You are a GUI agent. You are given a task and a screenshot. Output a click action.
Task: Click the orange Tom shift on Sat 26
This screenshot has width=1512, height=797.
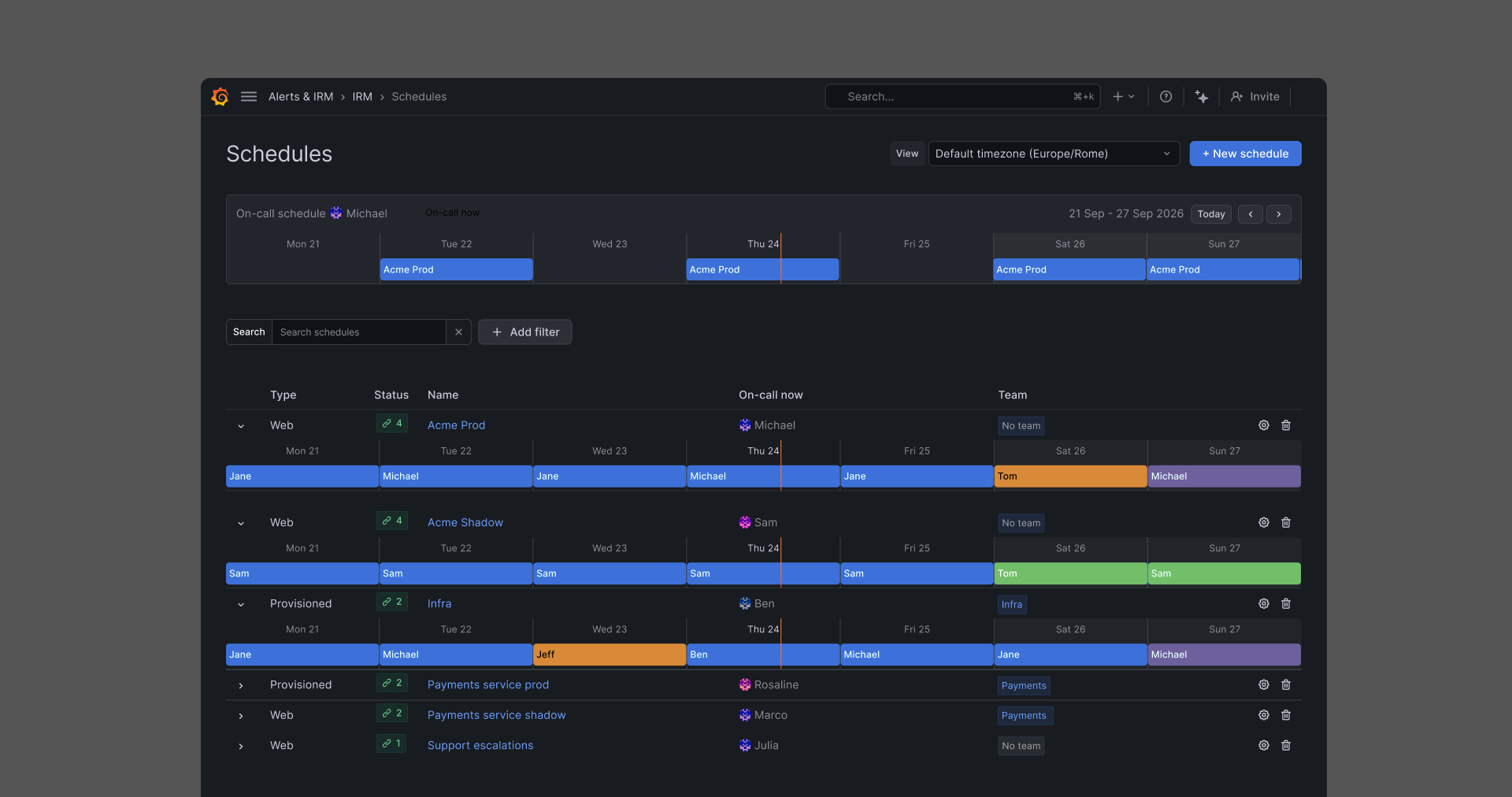coord(1070,476)
